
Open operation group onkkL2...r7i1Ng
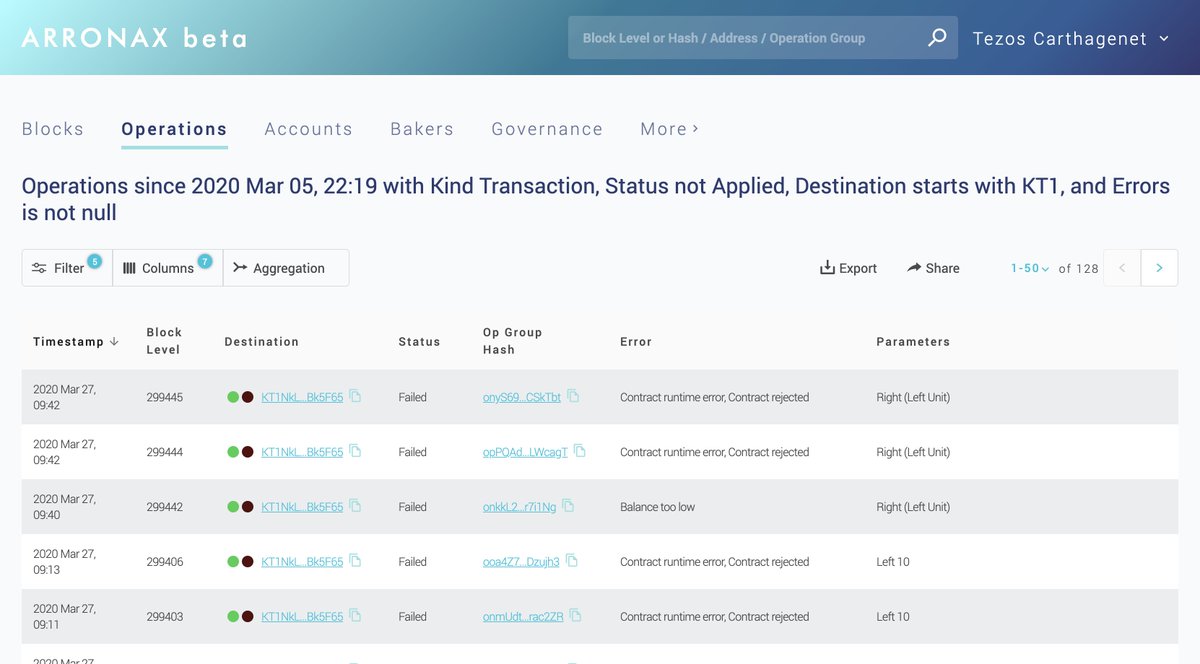519,507
